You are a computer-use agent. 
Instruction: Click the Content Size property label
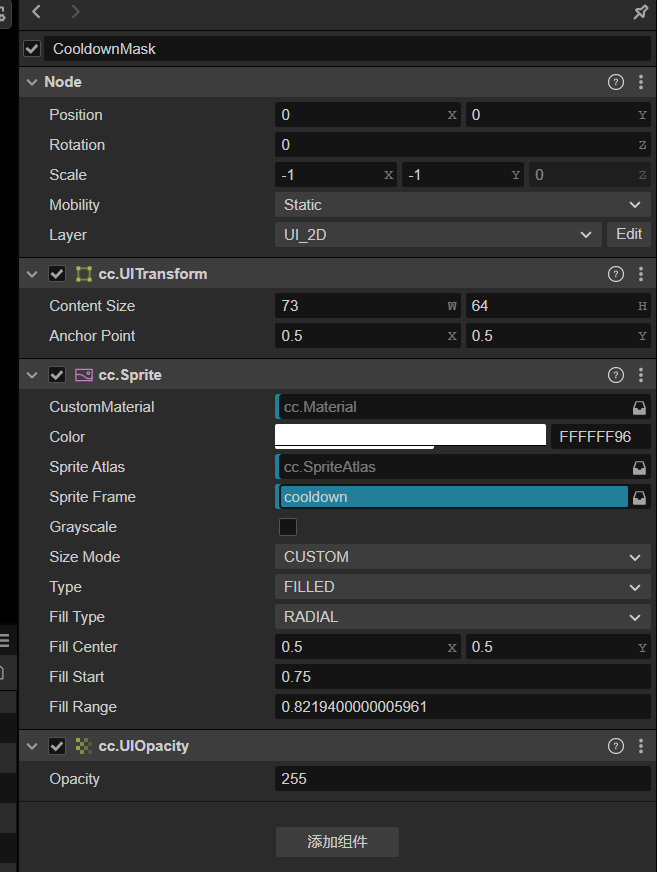(x=92, y=306)
